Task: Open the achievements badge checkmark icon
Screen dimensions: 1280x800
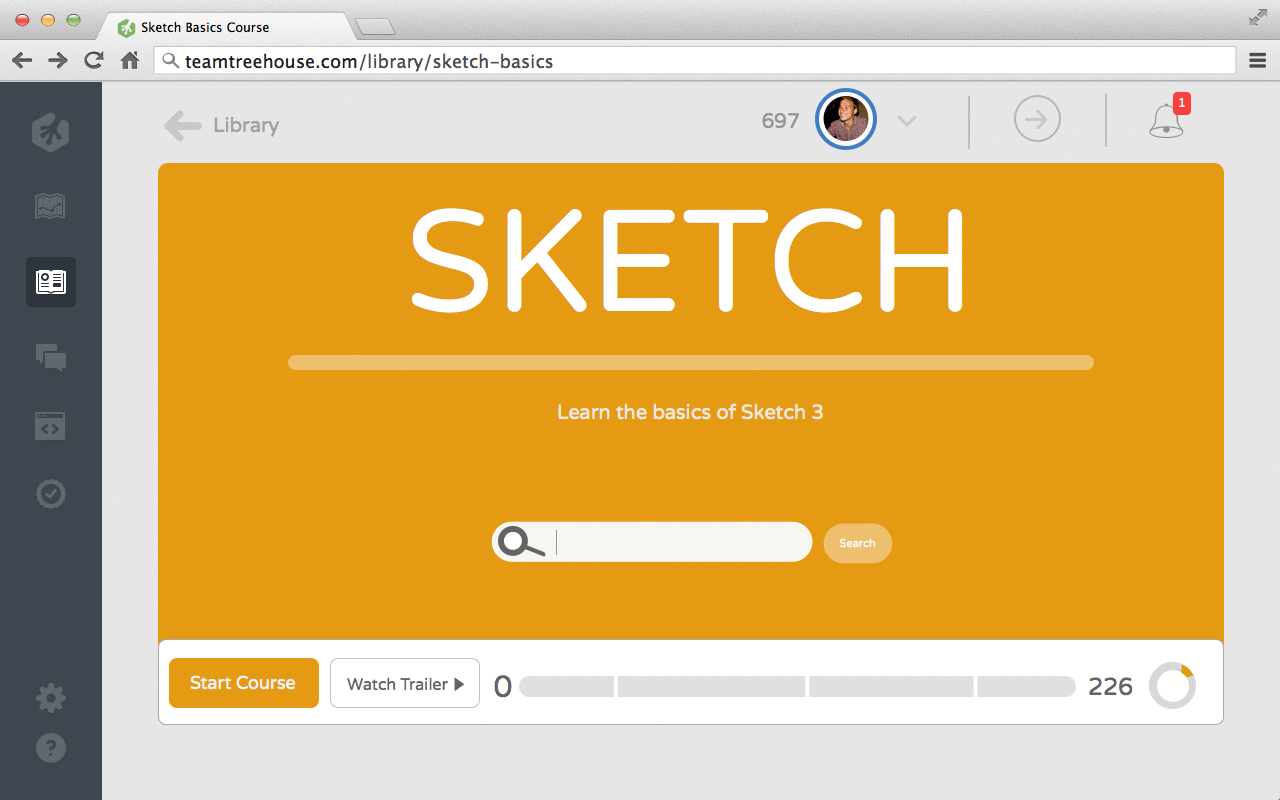Action: point(51,494)
